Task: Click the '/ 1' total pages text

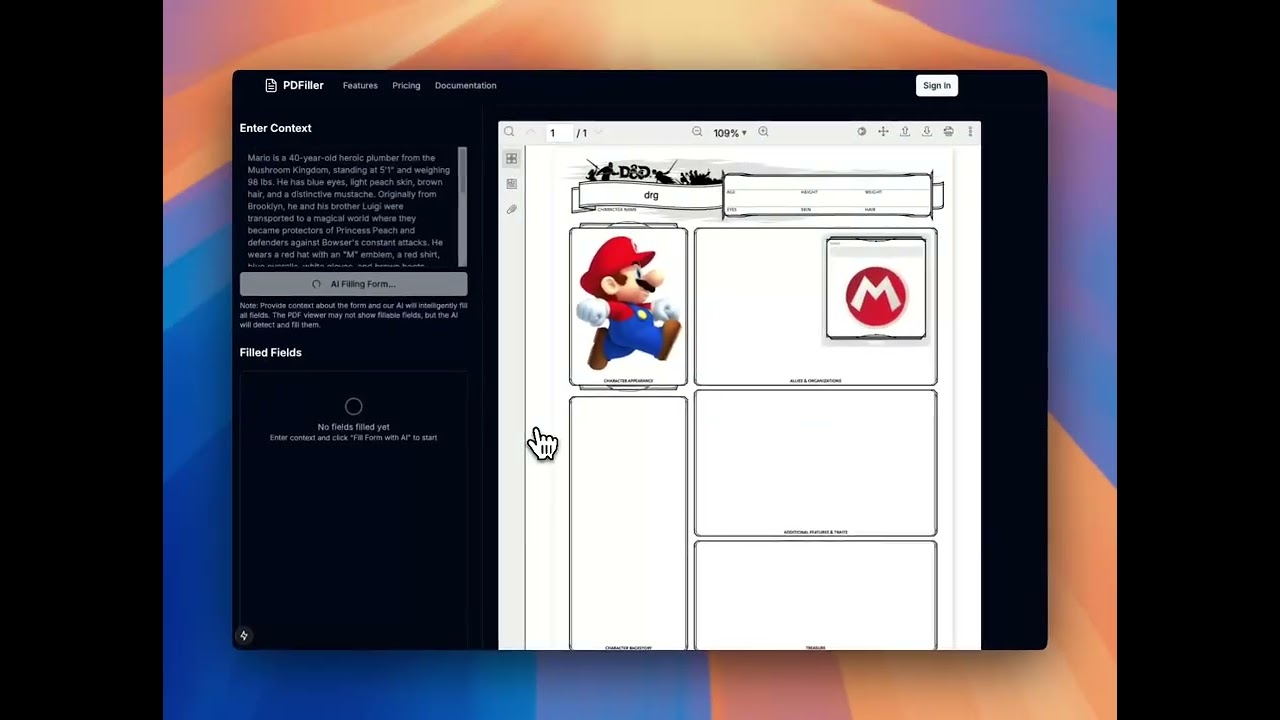Action: [581, 133]
